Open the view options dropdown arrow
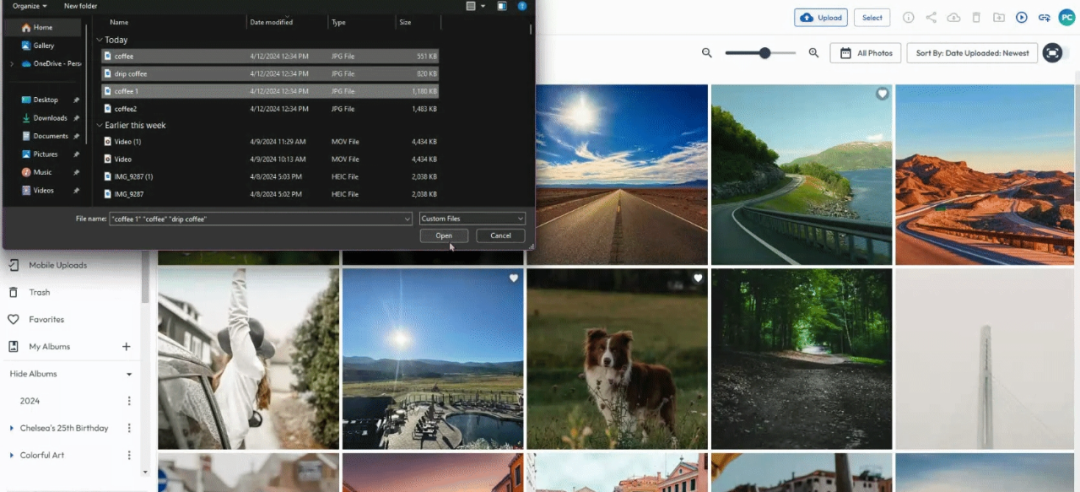This screenshot has height=492, width=1080. (x=483, y=6)
